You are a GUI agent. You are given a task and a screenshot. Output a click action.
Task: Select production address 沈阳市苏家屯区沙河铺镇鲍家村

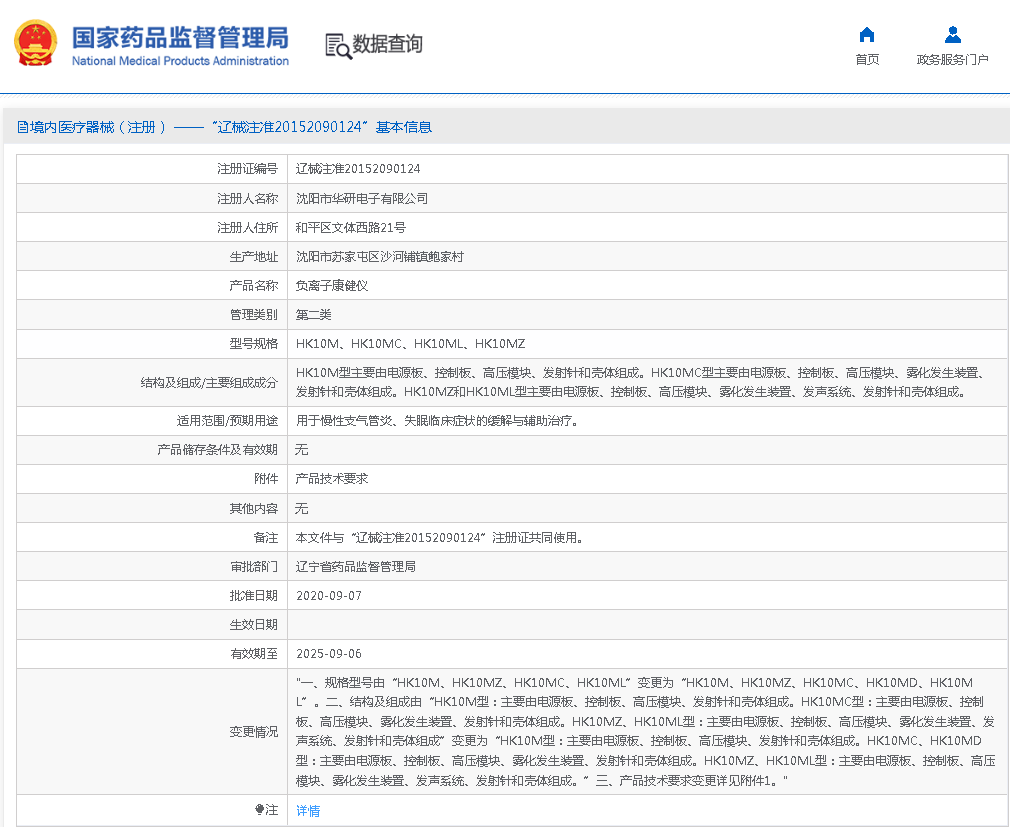tap(380, 256)
